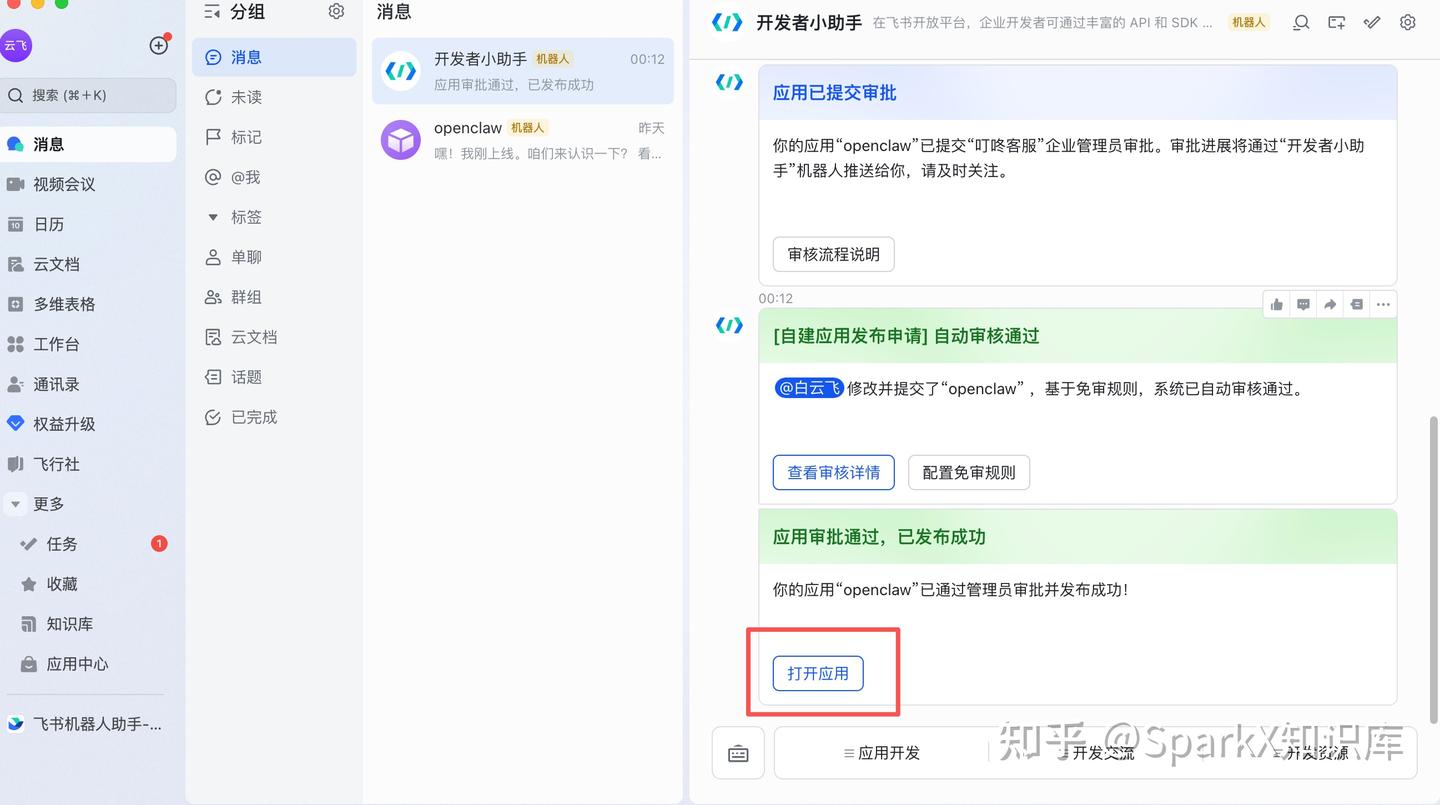Click the 审核流程说明 button
The image size is (1440, 805).
[x=834, y=254]
